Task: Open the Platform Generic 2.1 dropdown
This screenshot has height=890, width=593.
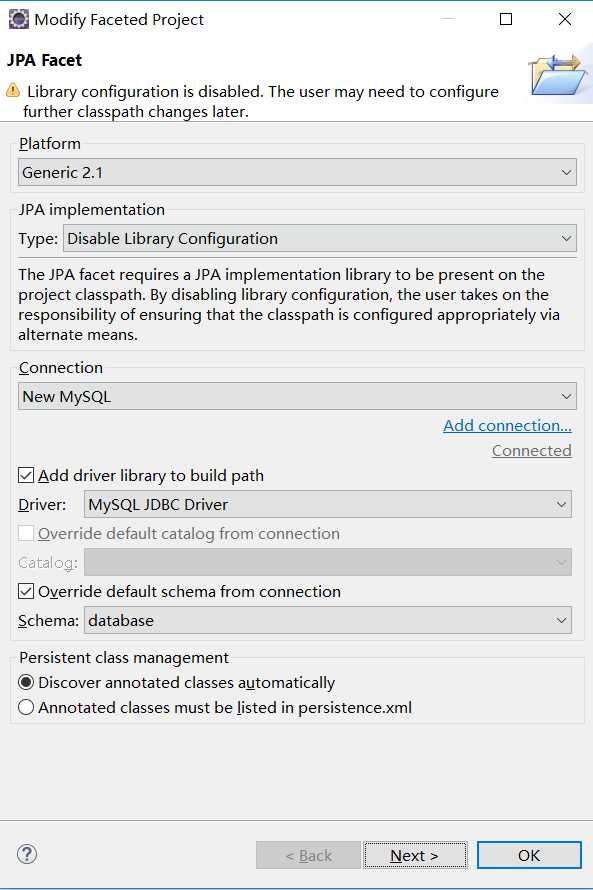Action: (x=297, y=172)
